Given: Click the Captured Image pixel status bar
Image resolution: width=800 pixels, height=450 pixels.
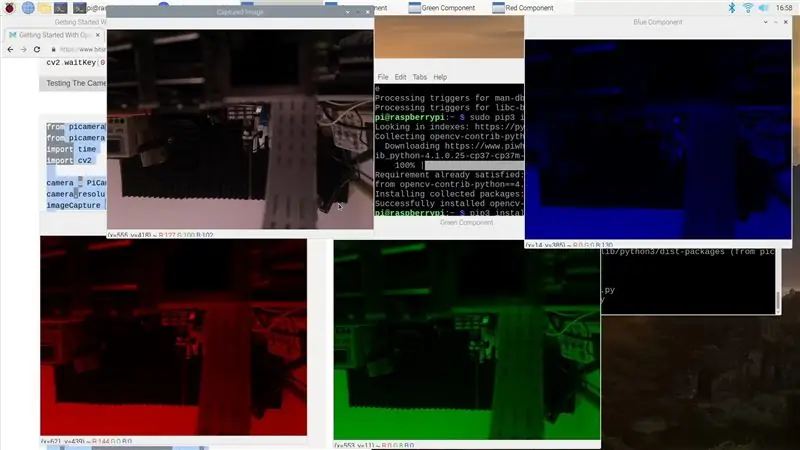Looking at the screenshot, I should [161, 235].
